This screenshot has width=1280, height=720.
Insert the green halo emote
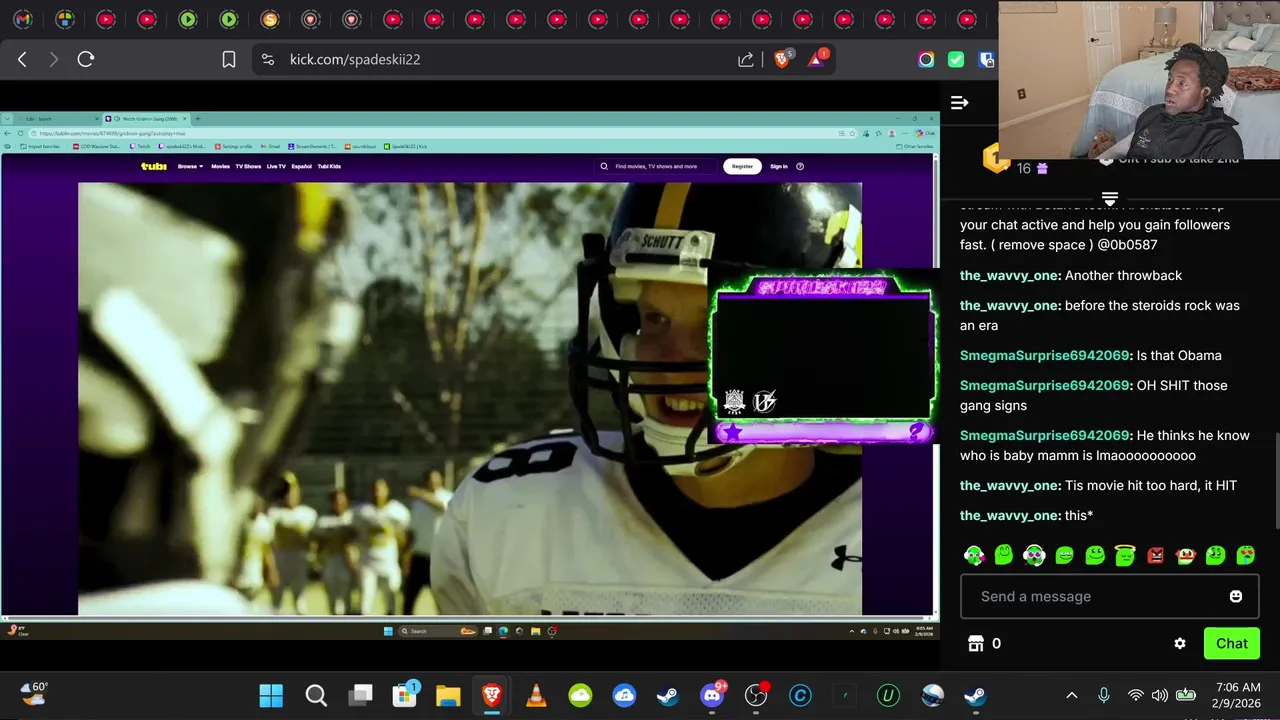1125,555
